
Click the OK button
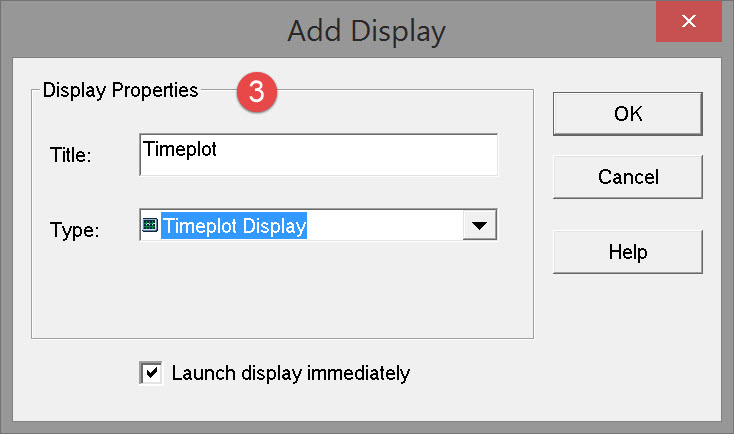628,114
